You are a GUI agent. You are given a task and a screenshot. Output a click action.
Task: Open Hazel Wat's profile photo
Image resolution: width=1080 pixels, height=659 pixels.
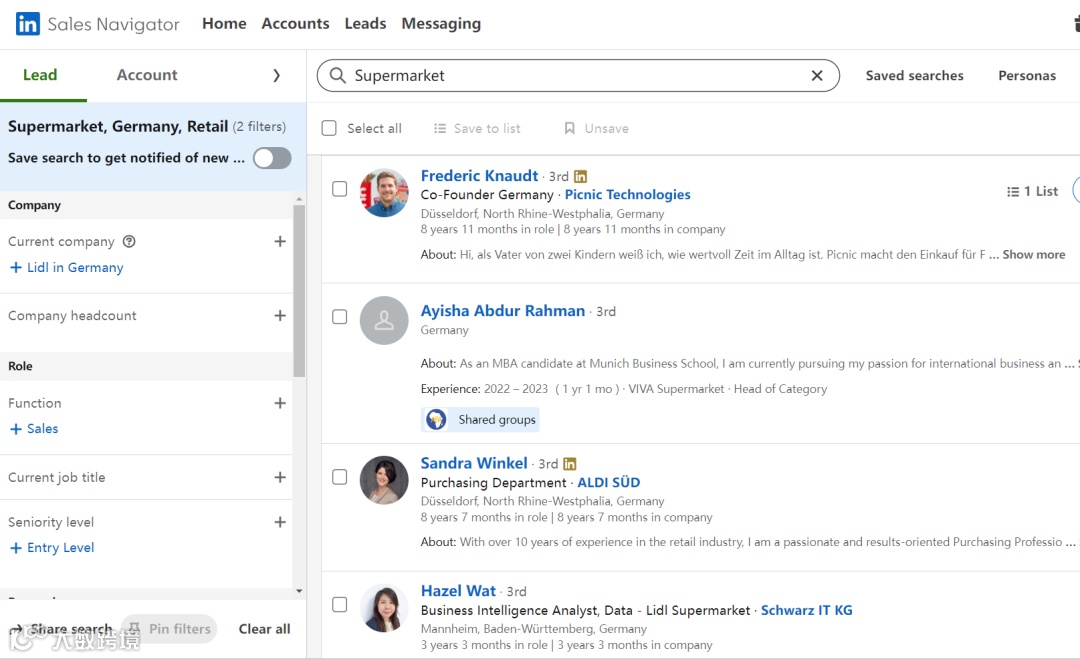coord(384,608)
